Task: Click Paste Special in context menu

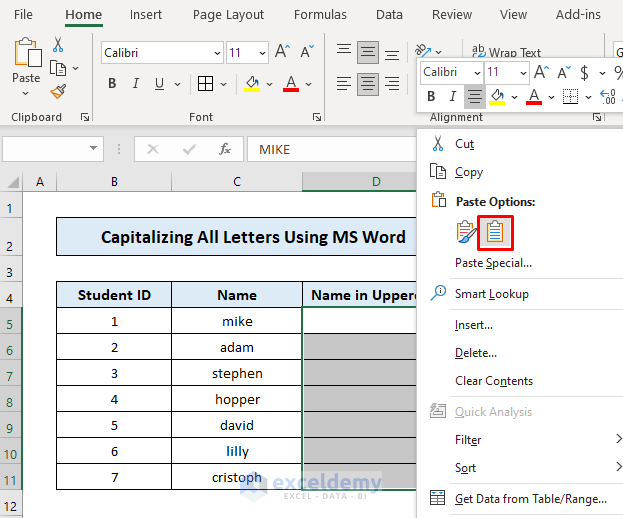Action: click(493, 263)
